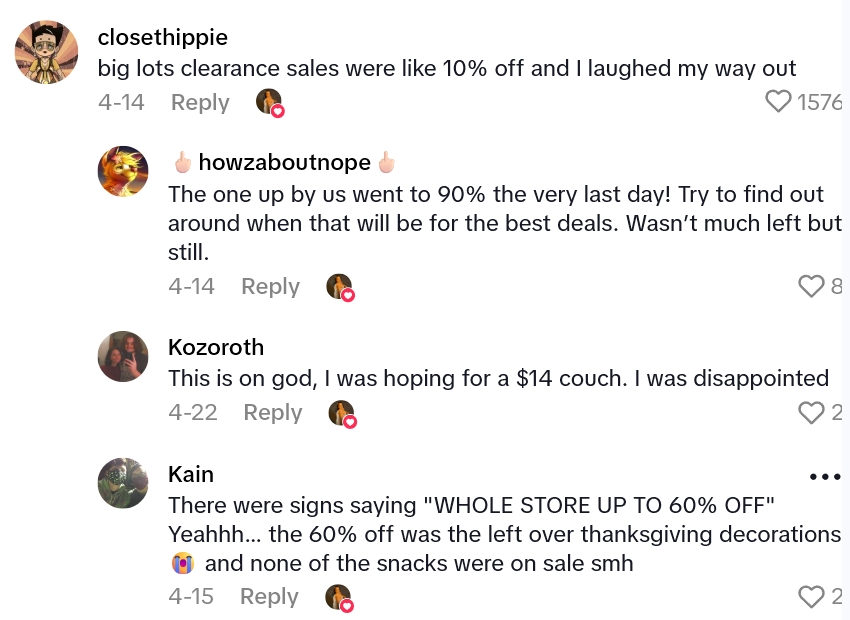
Task: Reply to howzaboutnope's comment
Action: [270, 286]
